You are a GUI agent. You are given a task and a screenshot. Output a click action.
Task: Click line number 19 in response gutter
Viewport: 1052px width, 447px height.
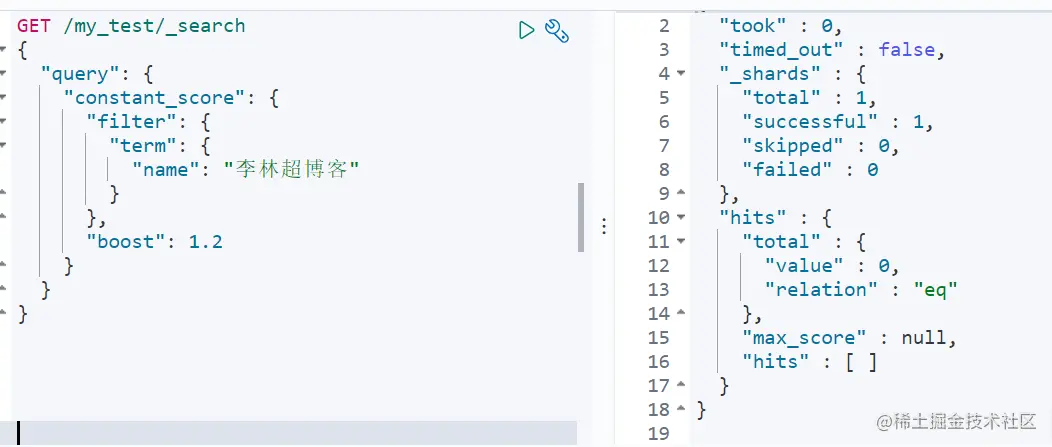coord(659,434)
